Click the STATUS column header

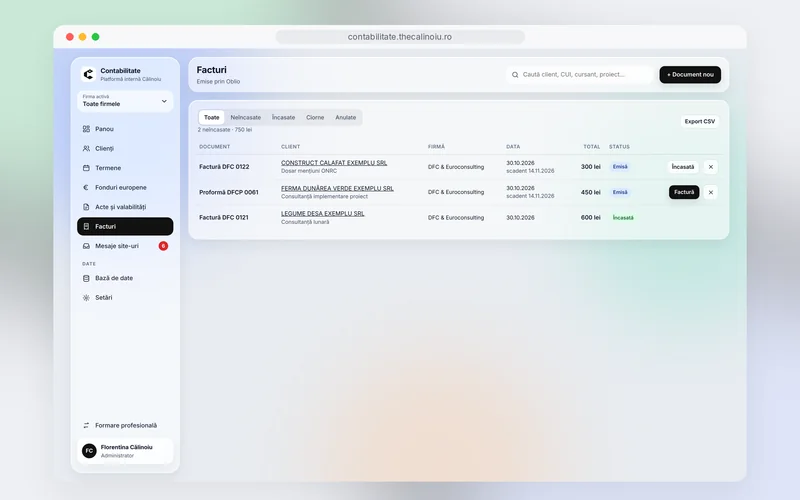pos(619,146)
